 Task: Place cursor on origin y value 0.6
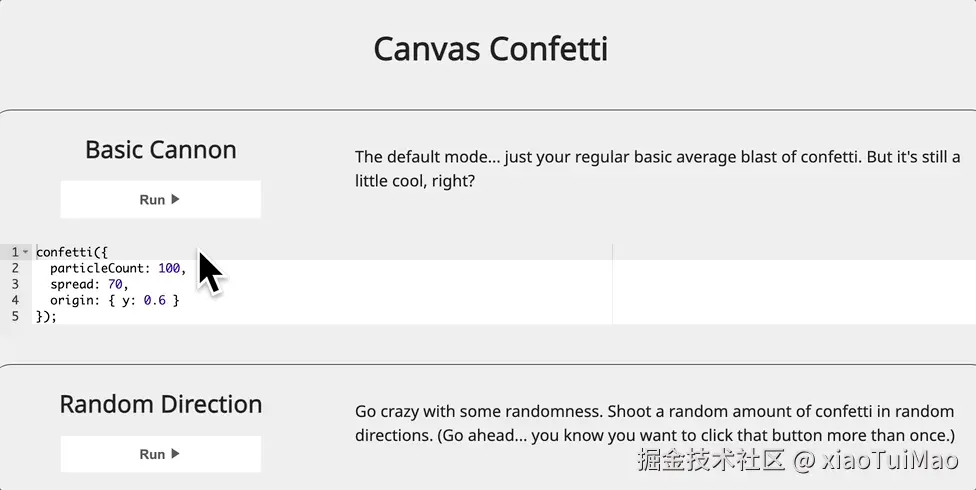[x=155, y=300]
